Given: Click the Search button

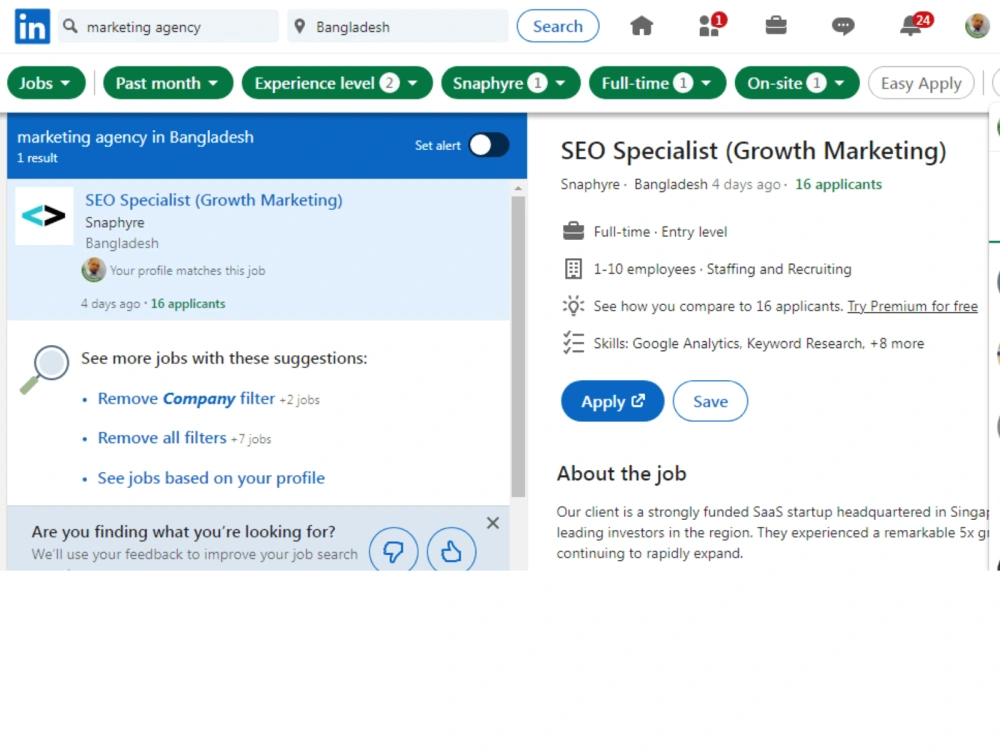Looking at the screenshot, I should 557,26.
